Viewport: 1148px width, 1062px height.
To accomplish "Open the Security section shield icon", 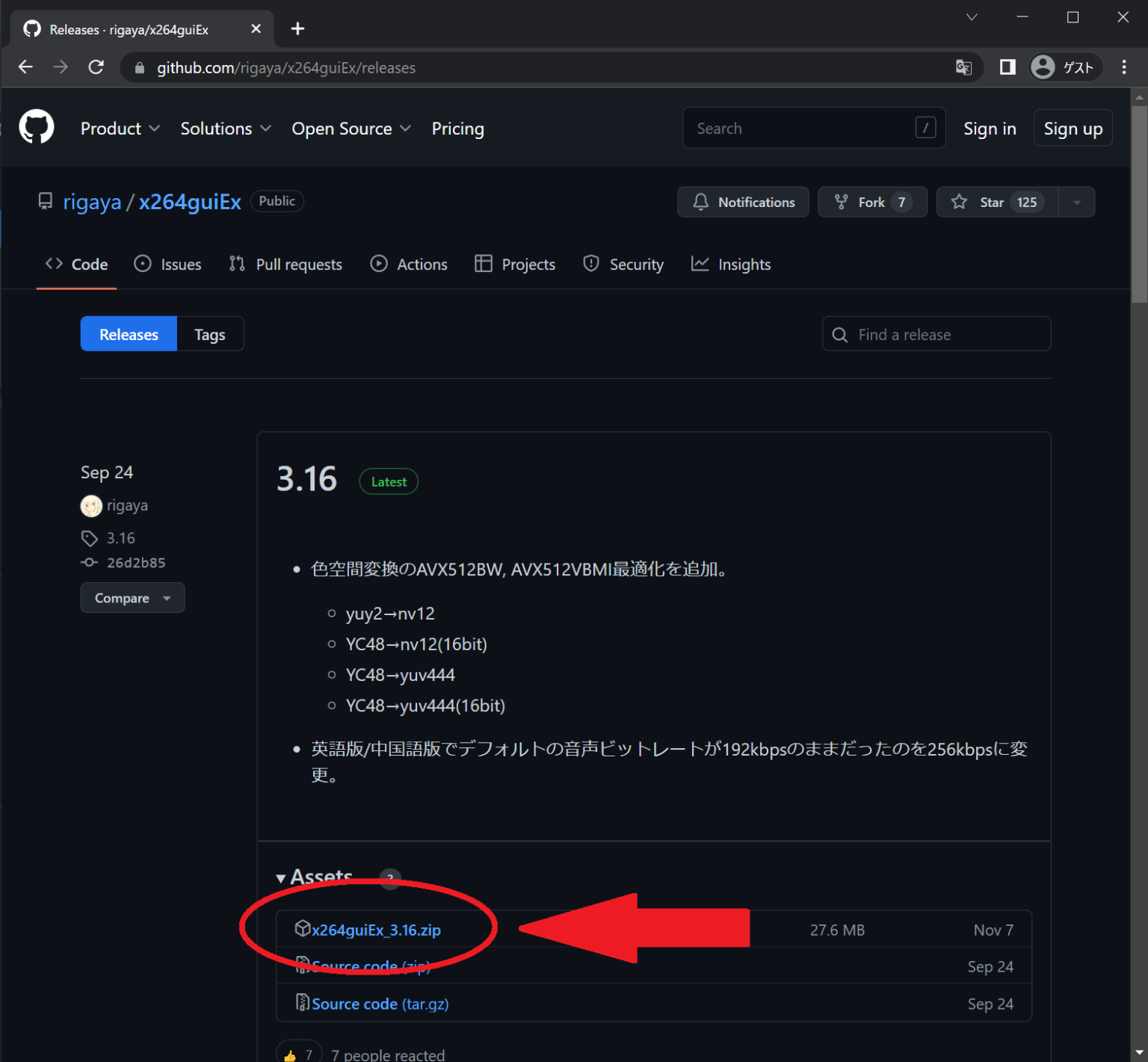I will point(591,264).
